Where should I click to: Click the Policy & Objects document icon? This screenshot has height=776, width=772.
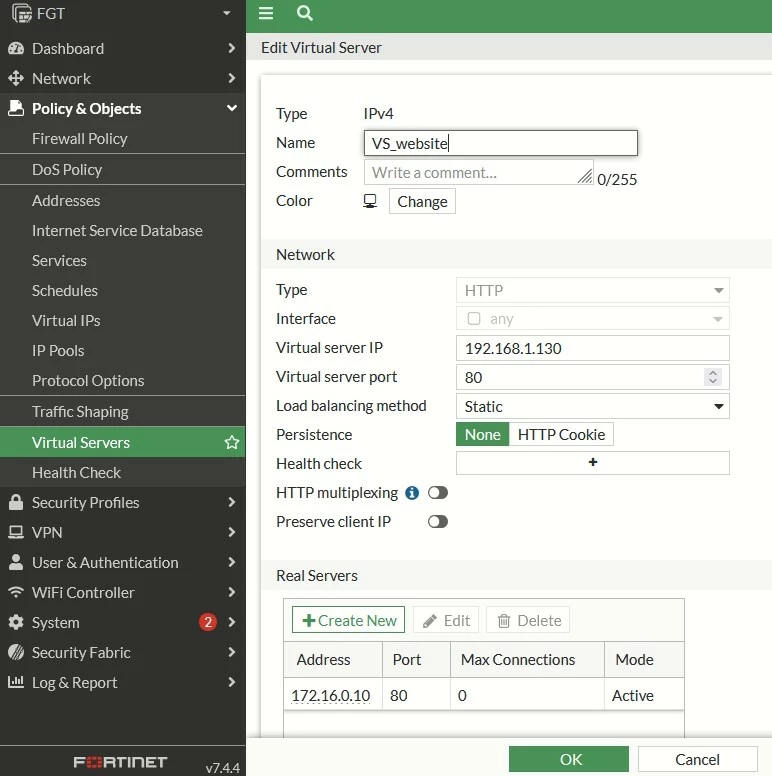tap(16, 108)
